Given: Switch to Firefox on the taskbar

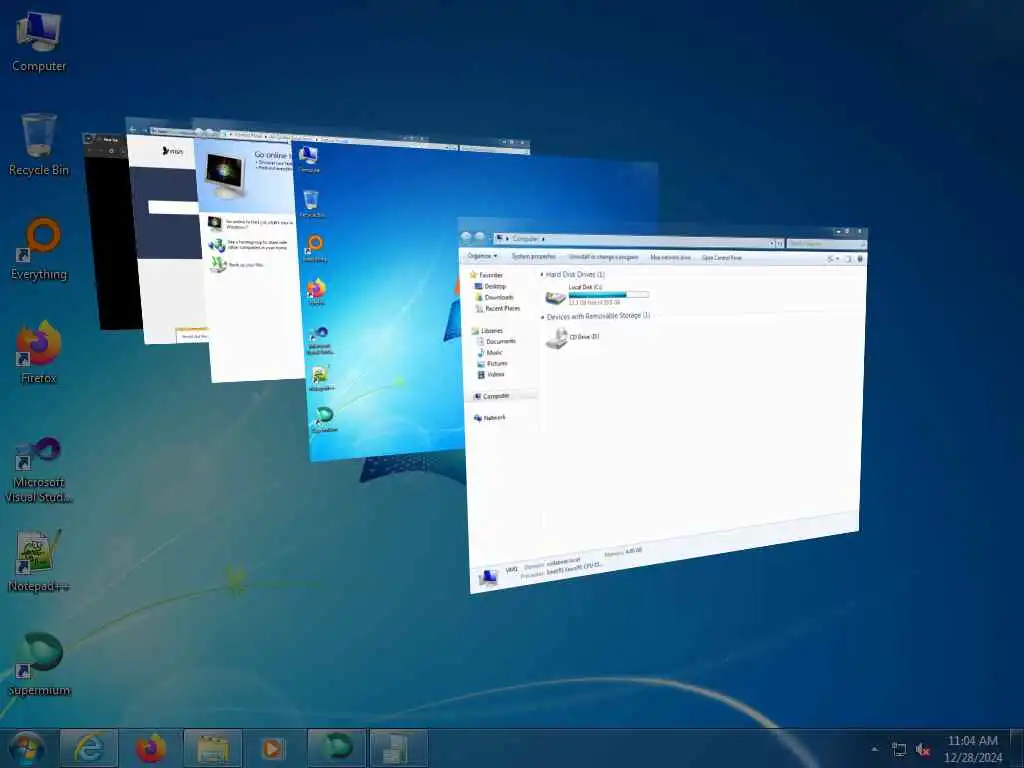Looking at the screenshot, I should click(x=151, y=748).
